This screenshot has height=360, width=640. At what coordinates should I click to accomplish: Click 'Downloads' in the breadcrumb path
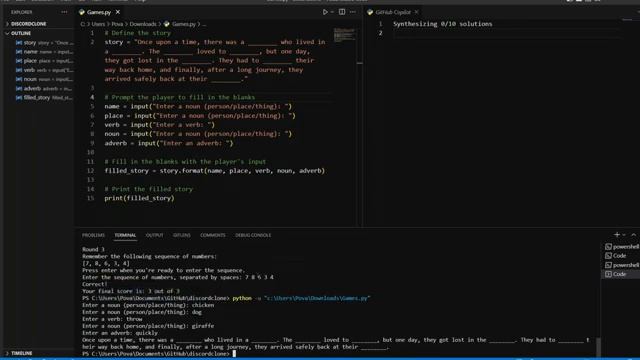(x=143, y=24)
